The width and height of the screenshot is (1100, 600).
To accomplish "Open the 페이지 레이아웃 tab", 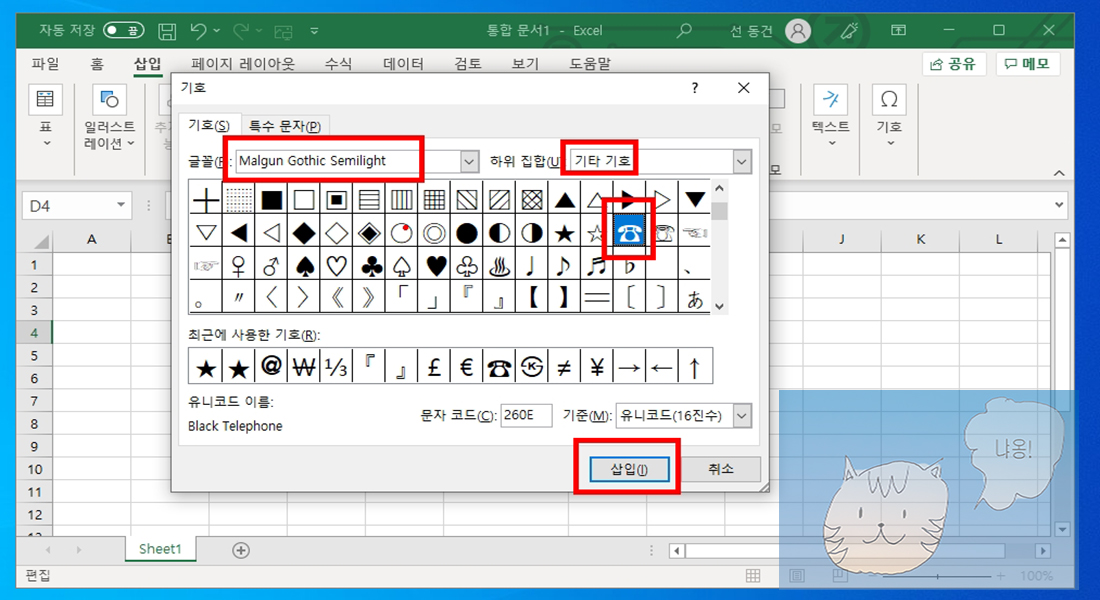I will pos(243,64).
